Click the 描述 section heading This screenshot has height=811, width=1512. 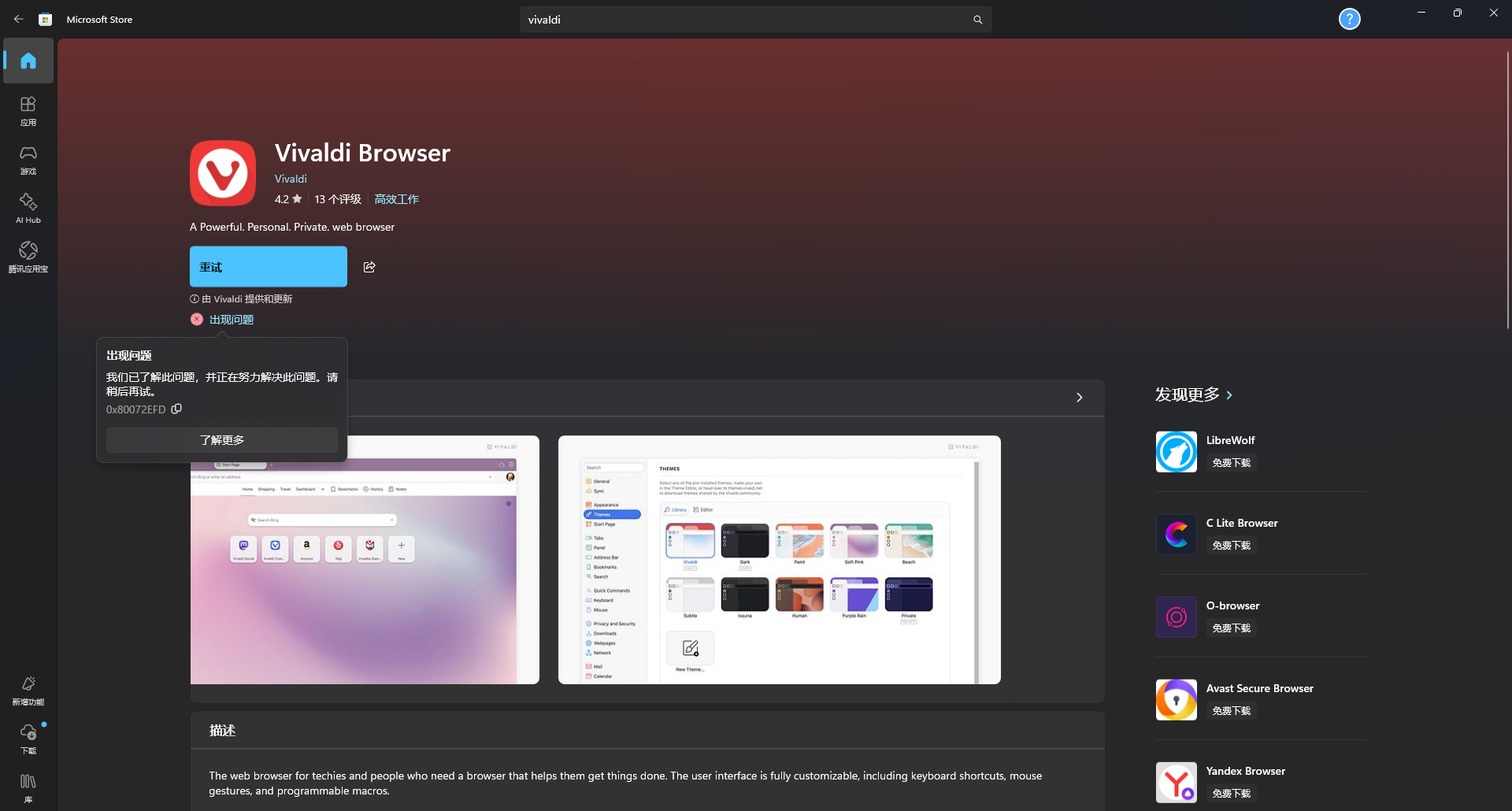[223, 731]
